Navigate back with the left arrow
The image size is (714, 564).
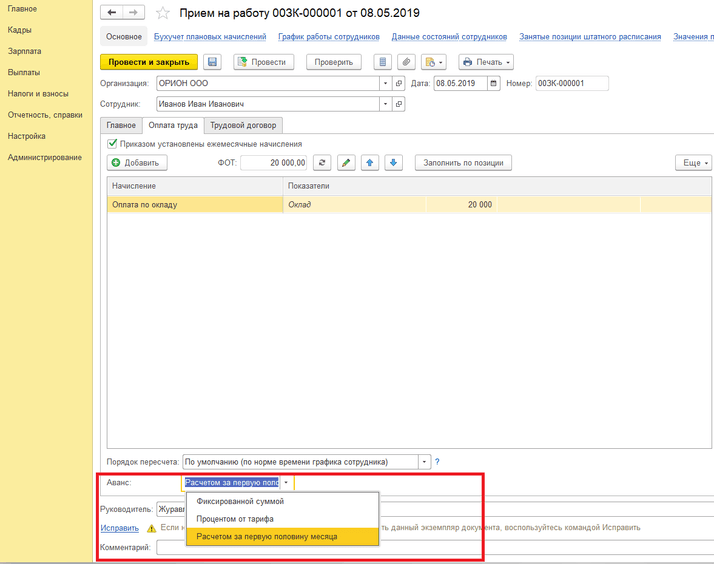click(113, 13)
